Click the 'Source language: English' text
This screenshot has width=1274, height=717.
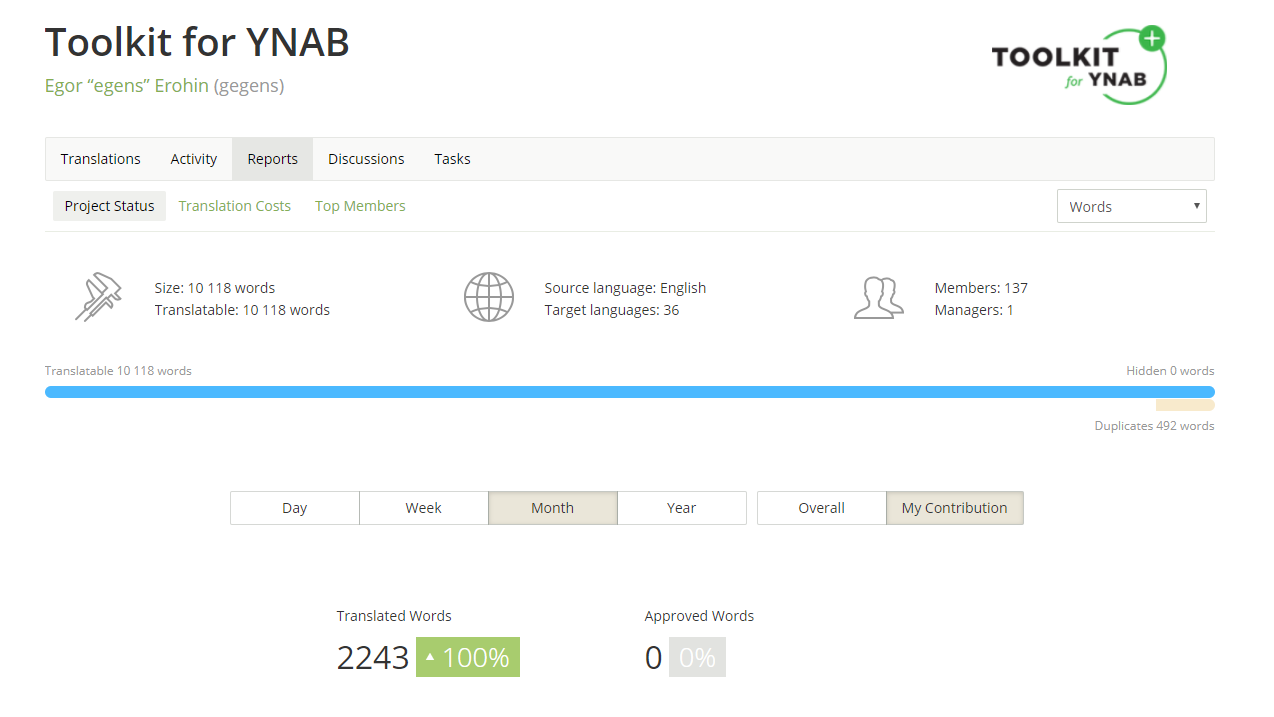pos(625,288)
